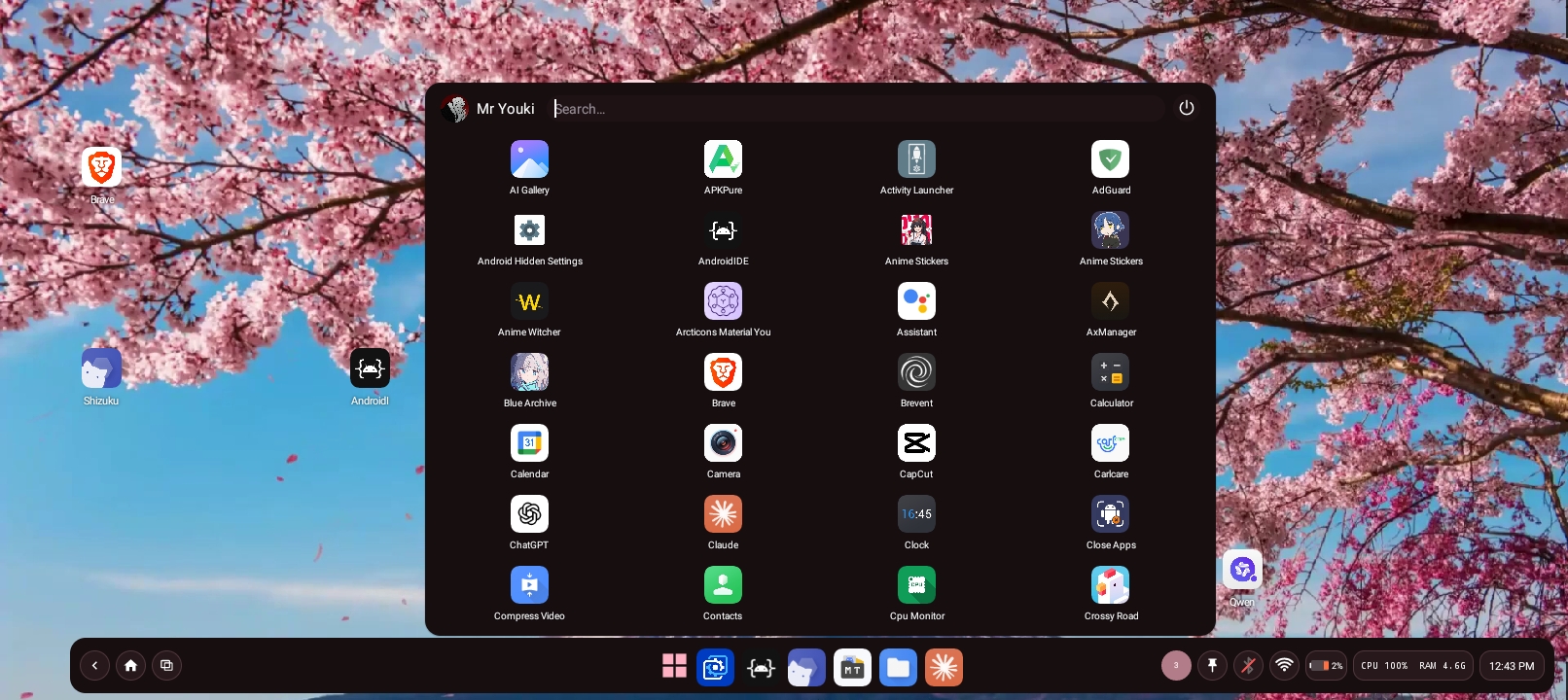The height and width of the screenshot is (700, 1568).
Task: Open Anime Stickers with pink icon
Action: 916,230
